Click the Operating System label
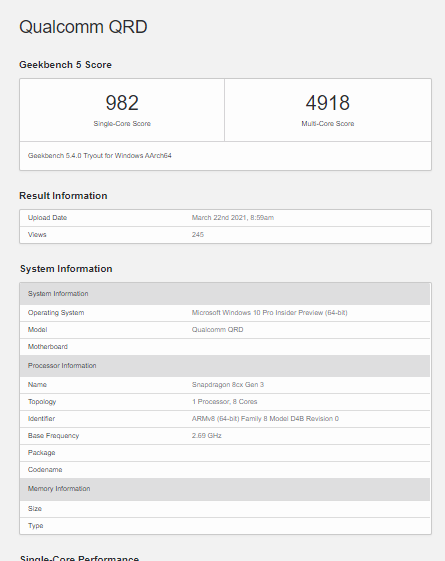The width and height of the screenshot is (445, 561). click(56, 313)
